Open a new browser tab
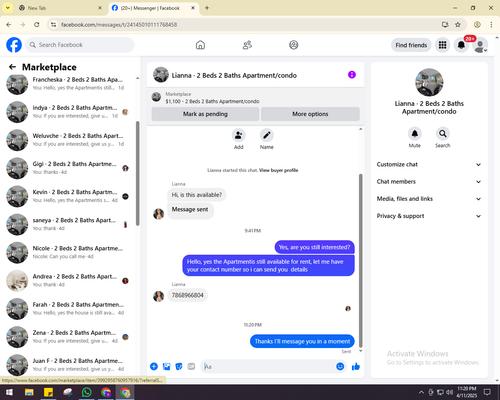The image size is (500, 400). point(207,8)
